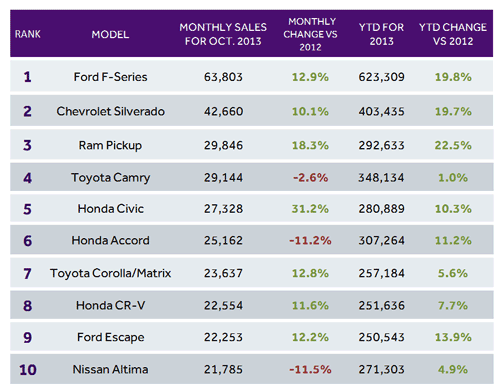
Task: Click the Monthly Change vs 2012 header
Action: (x=310, y=34)
